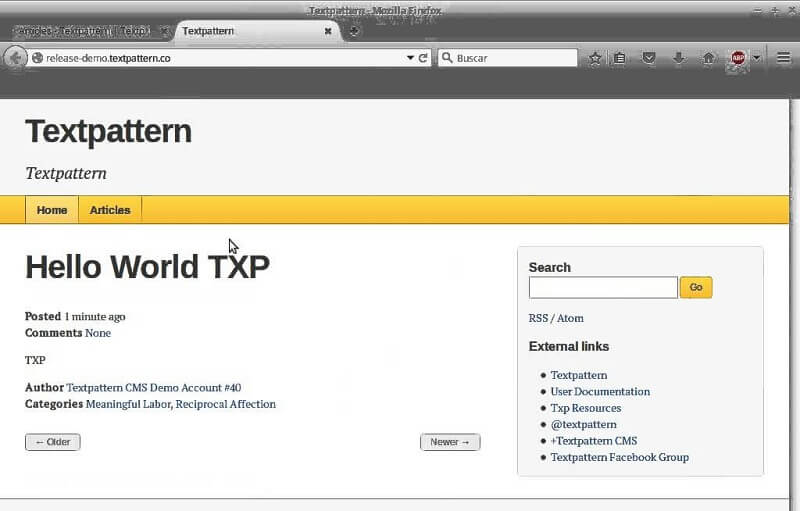Screen dimensions: 800x511
Task: Click the Textpattern site title heading
Action: coord(109,132)
